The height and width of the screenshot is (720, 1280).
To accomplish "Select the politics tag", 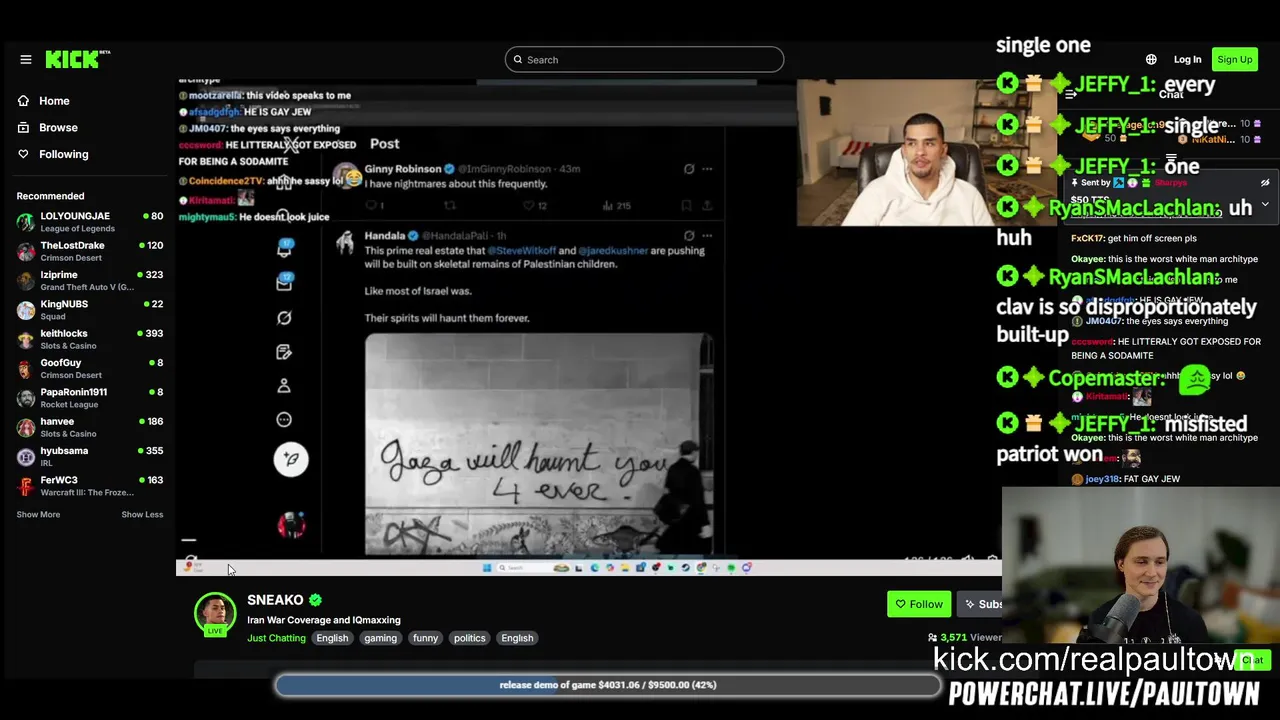I will (x=469, y=638).
